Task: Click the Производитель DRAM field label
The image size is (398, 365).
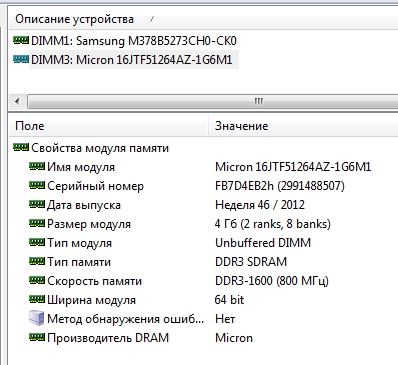Action: click(x=108, y=338)
